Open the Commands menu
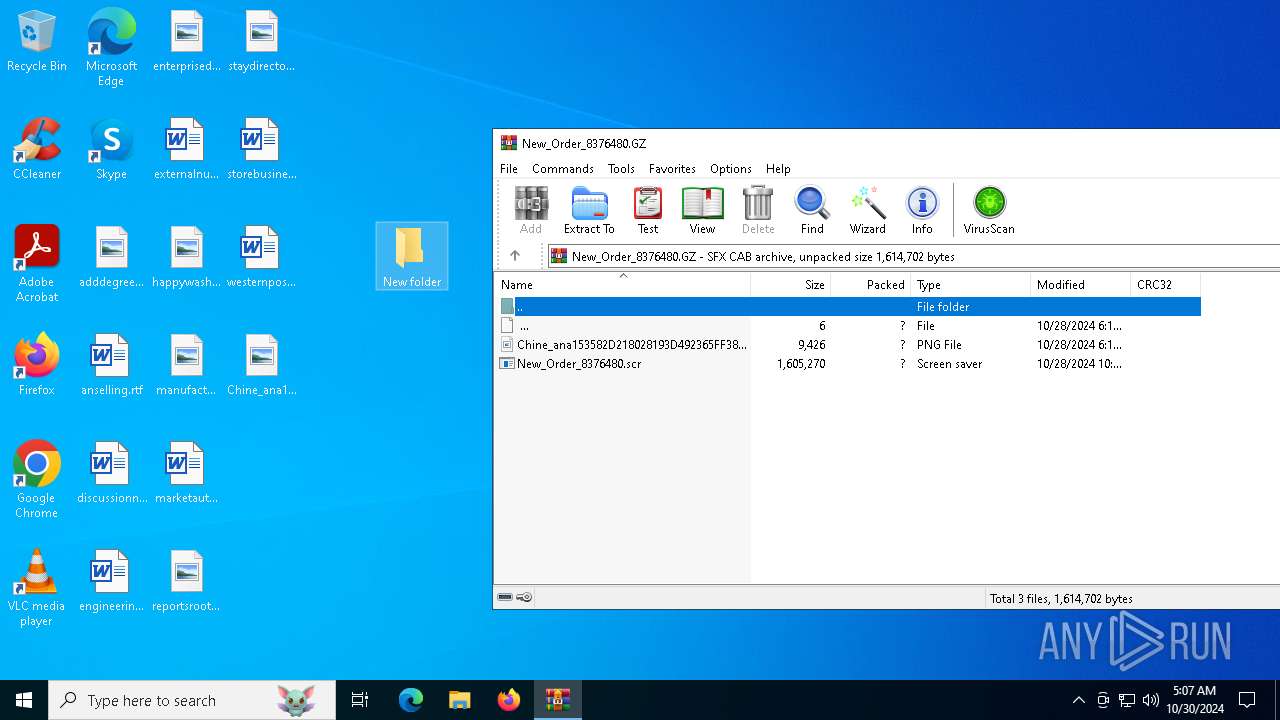 563,169
